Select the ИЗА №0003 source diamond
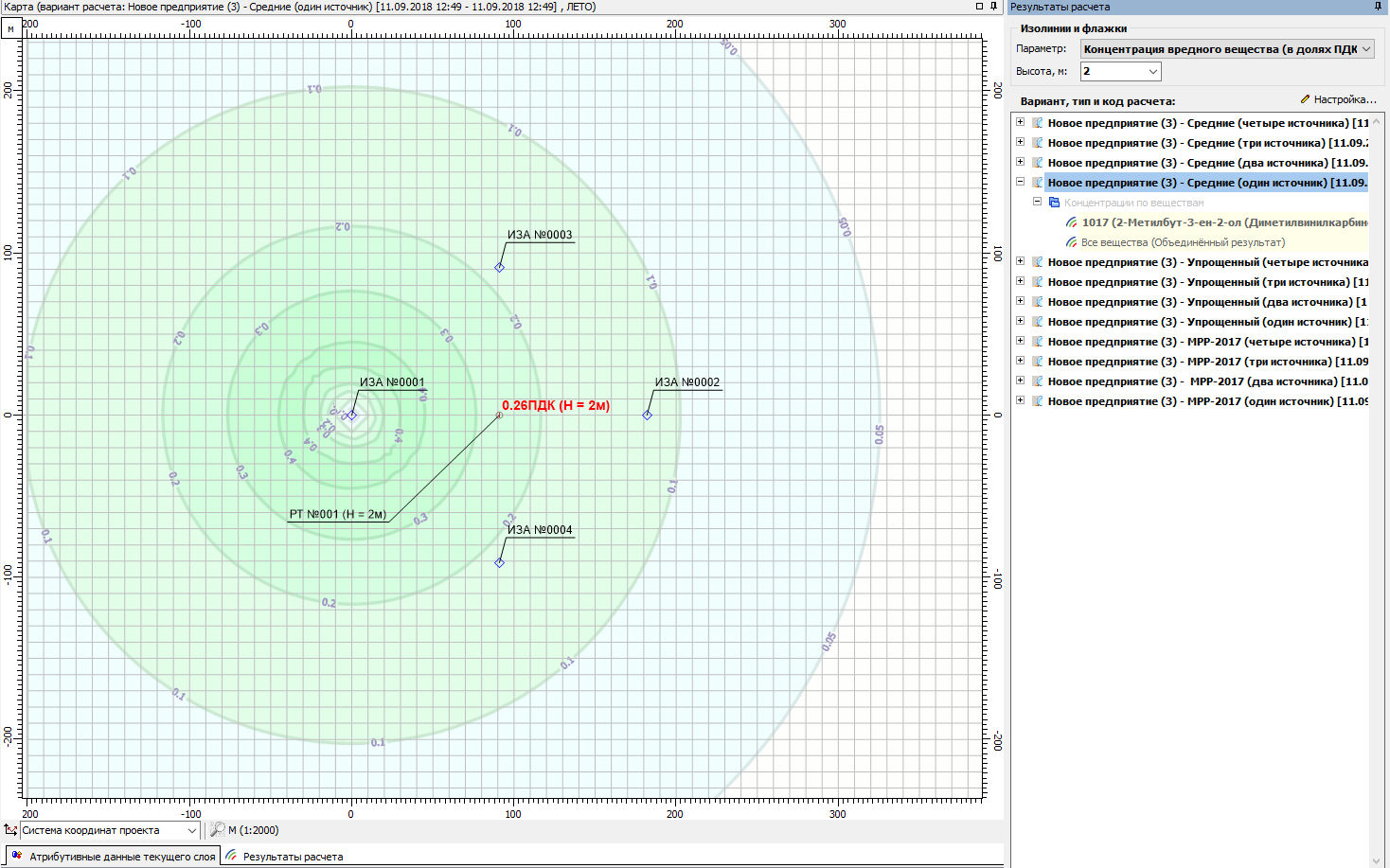 pos(500,268)
